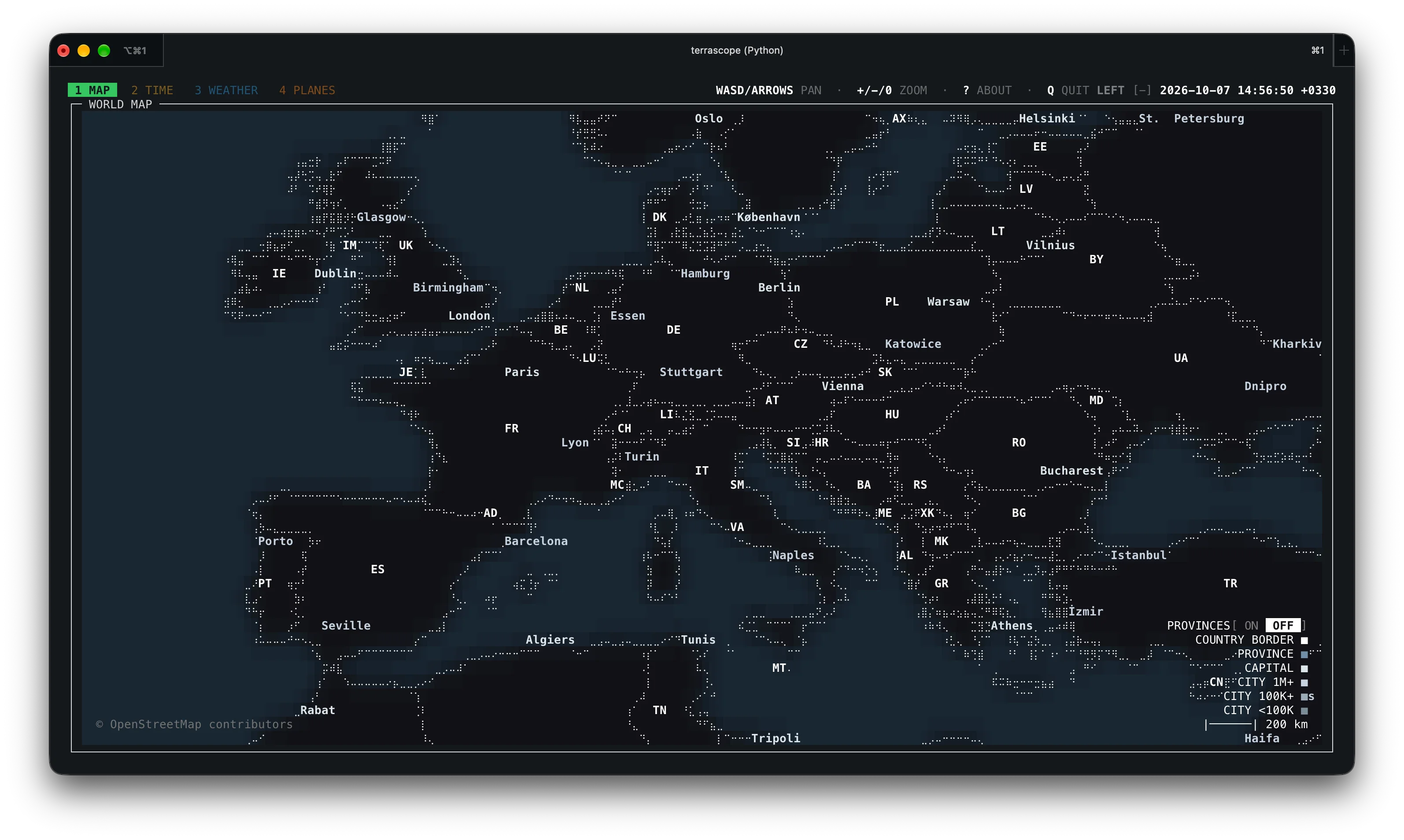Click the date and time readout
Screen dimensions: 1404x840
1247,90
